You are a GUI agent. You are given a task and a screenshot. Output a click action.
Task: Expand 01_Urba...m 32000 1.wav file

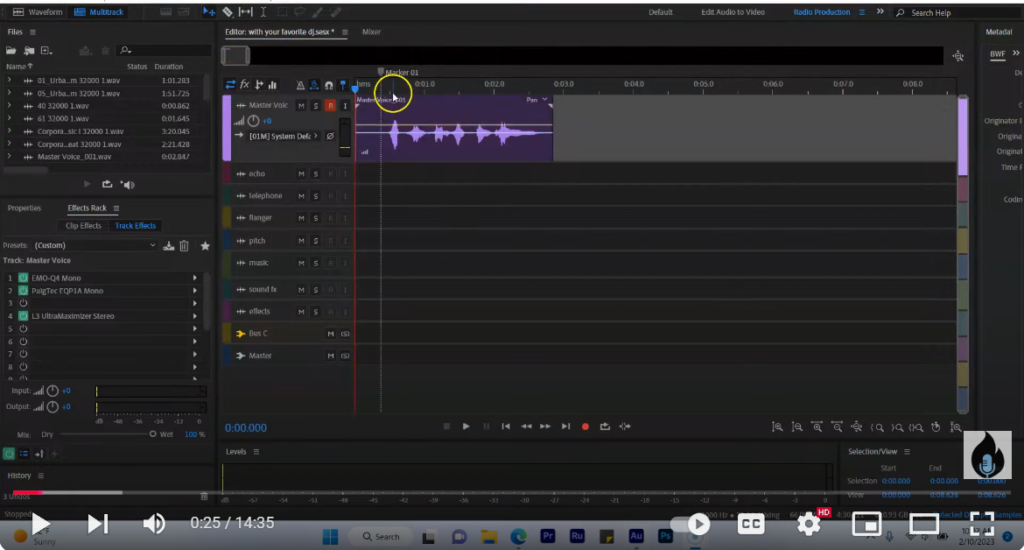coord(9,80)
